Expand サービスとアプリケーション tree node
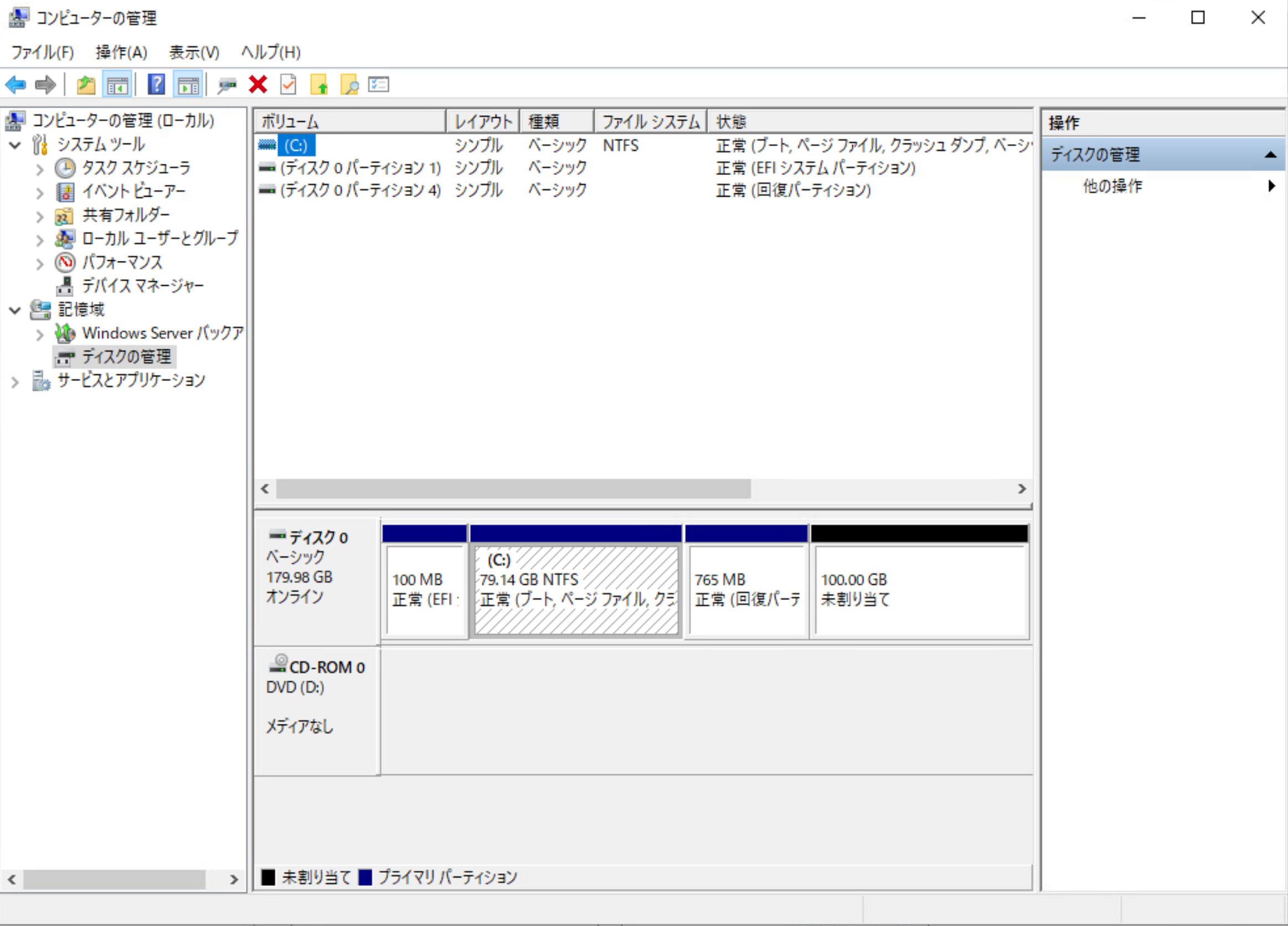 pyautogui.click(x=16, y=382)
